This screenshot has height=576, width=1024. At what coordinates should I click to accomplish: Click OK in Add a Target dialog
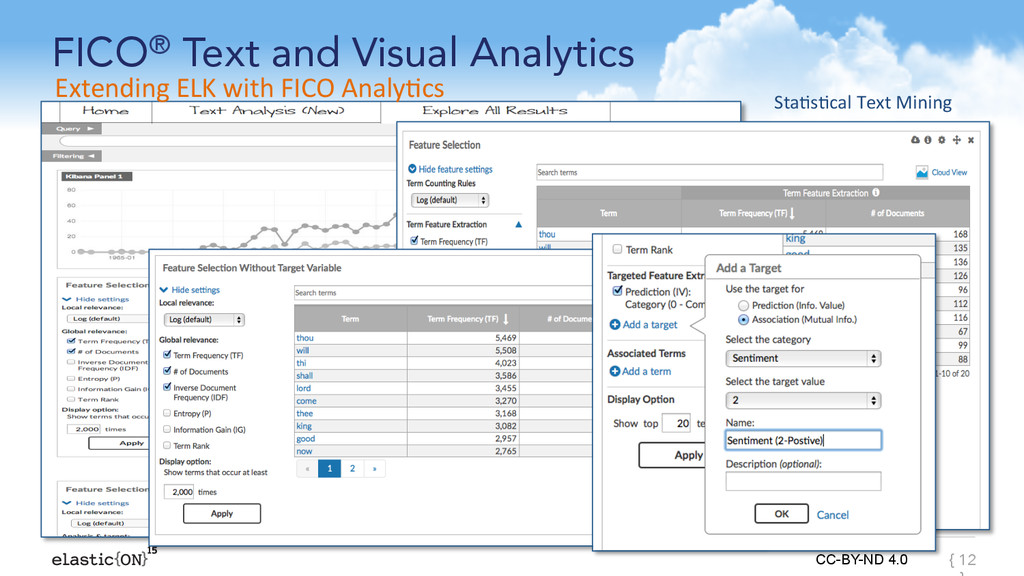click(782, 514)
